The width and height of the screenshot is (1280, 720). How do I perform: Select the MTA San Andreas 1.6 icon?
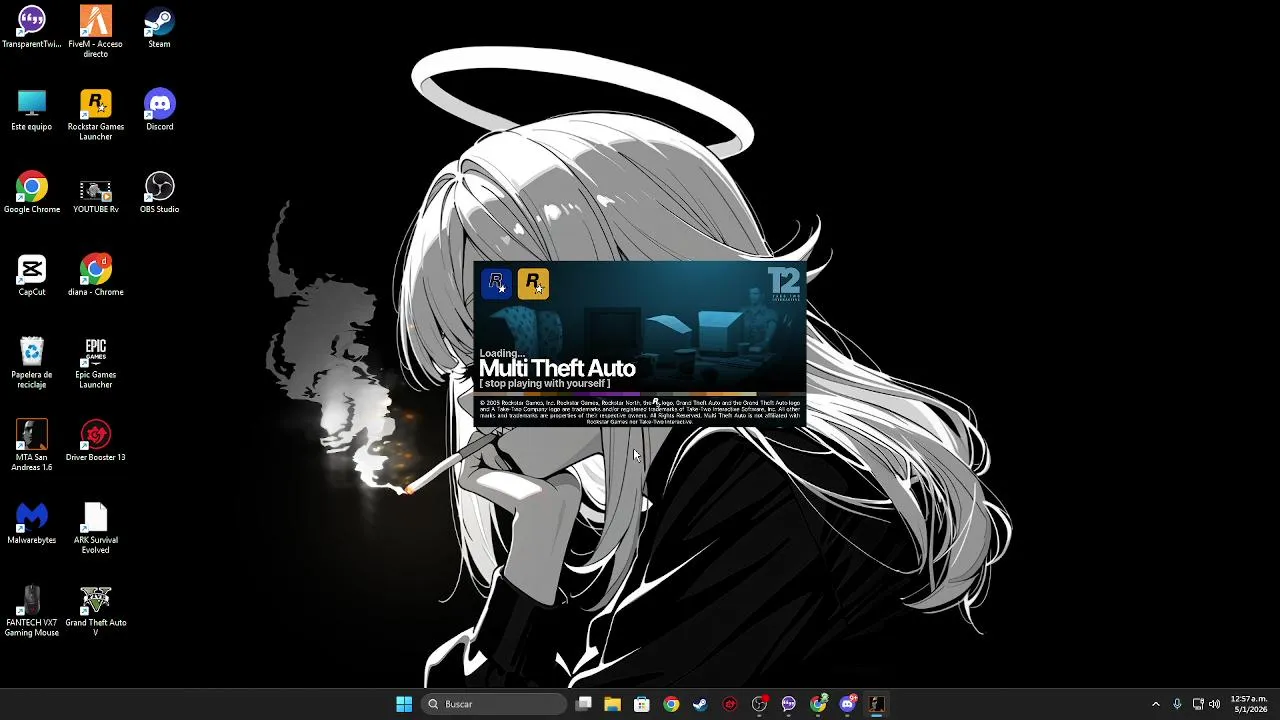[x=32, y=446]
